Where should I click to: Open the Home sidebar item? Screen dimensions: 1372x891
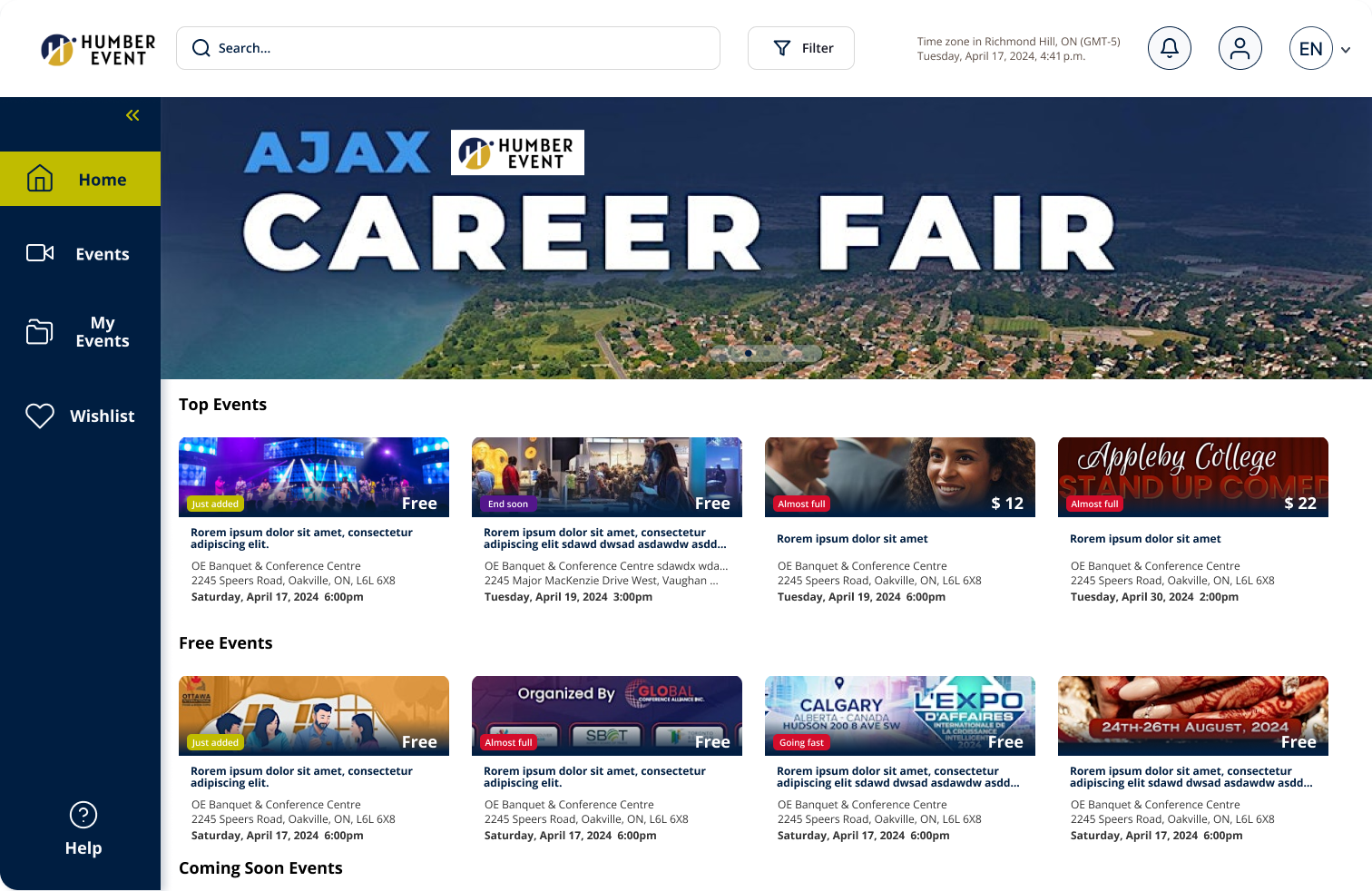[80, 179]
